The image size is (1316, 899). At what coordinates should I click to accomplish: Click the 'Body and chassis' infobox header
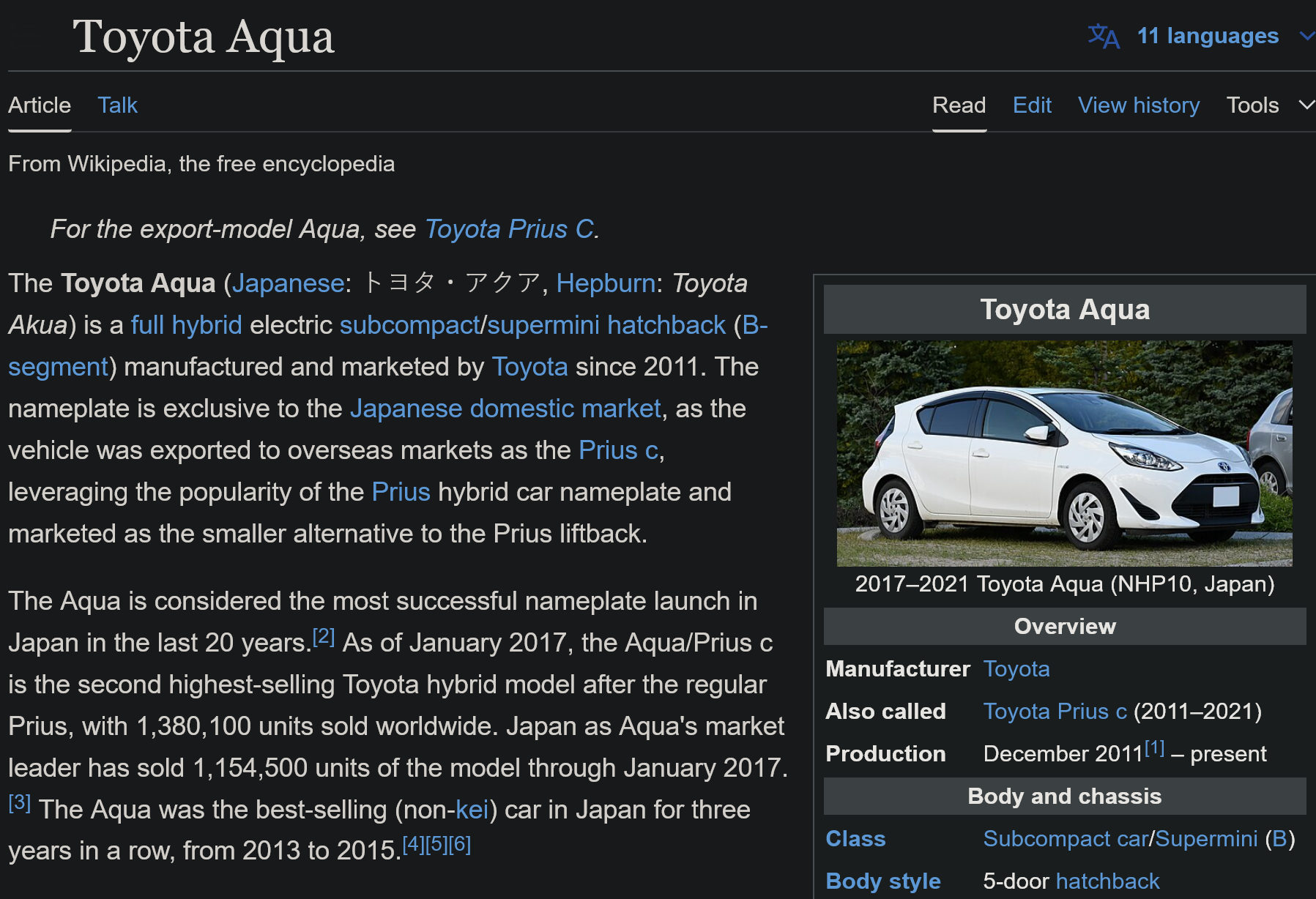click(x=1065, y=797)
